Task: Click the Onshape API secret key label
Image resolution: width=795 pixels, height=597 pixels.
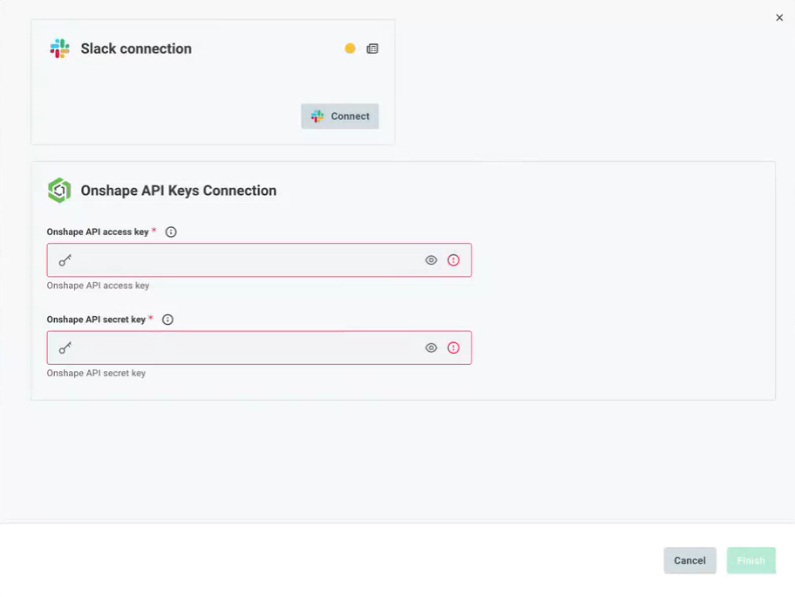Action: tap(96, 320)
